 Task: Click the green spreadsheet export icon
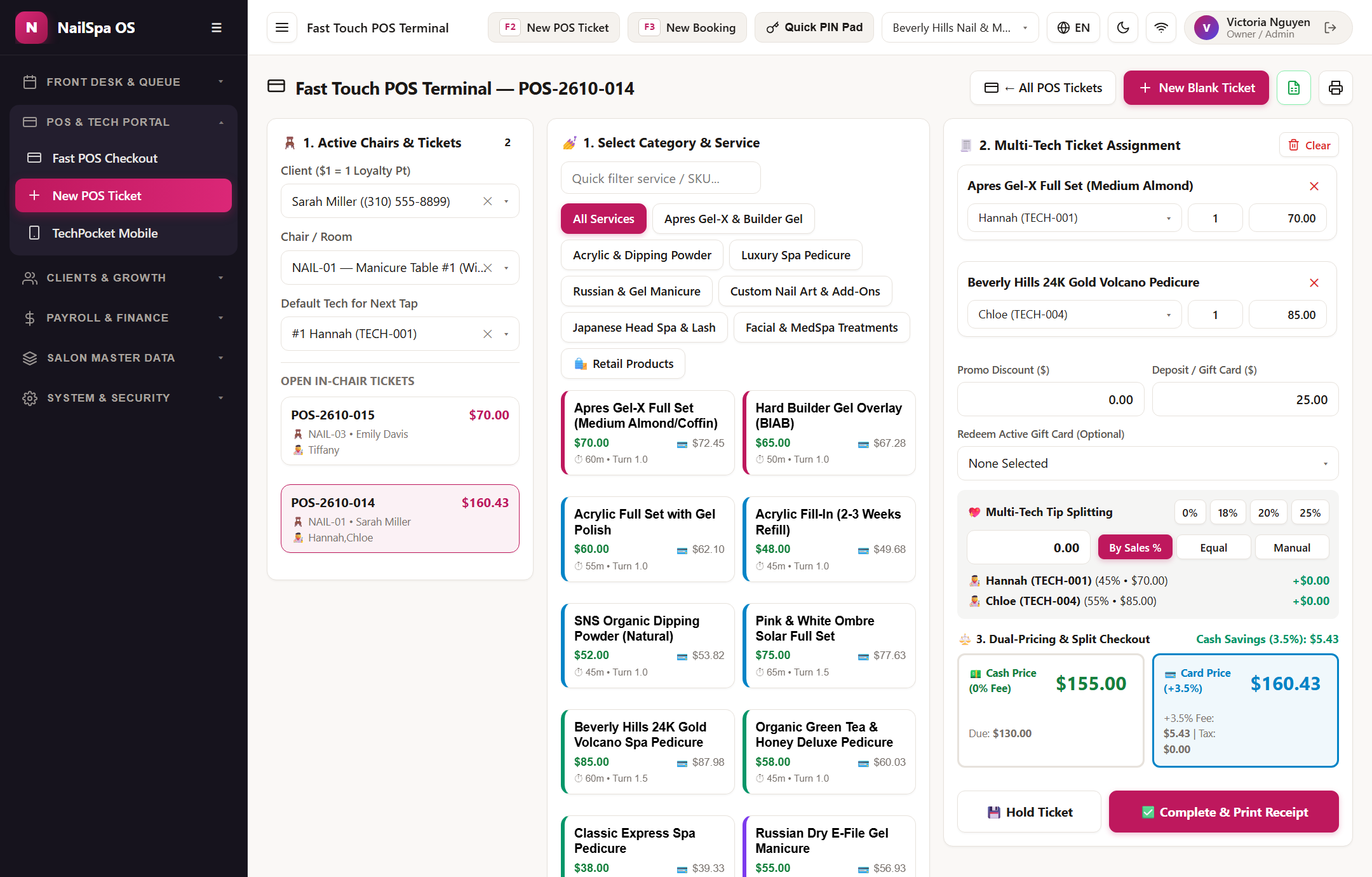(1294, 88)
